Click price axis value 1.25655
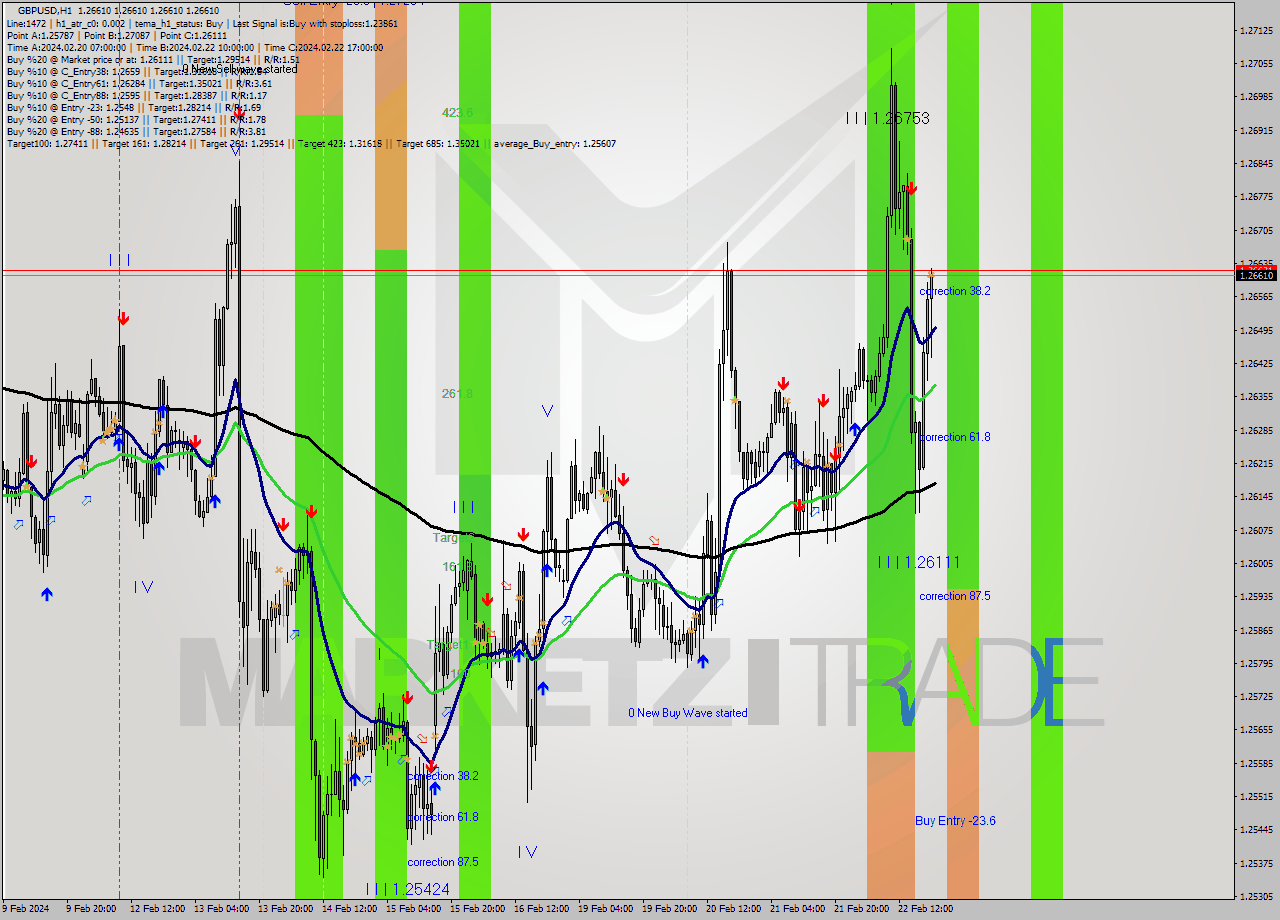The image size is (1280, 920). [x=1255, y=730]
